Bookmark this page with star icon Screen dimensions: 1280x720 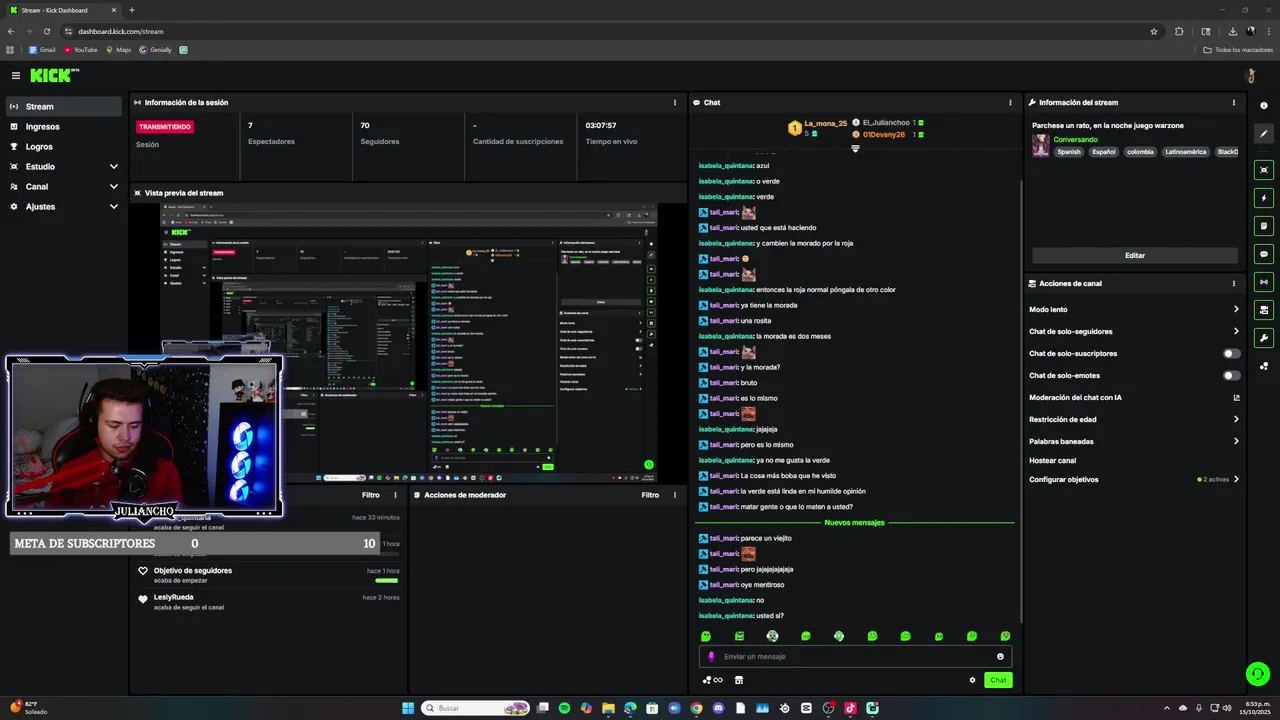(x=1154, y=31)
